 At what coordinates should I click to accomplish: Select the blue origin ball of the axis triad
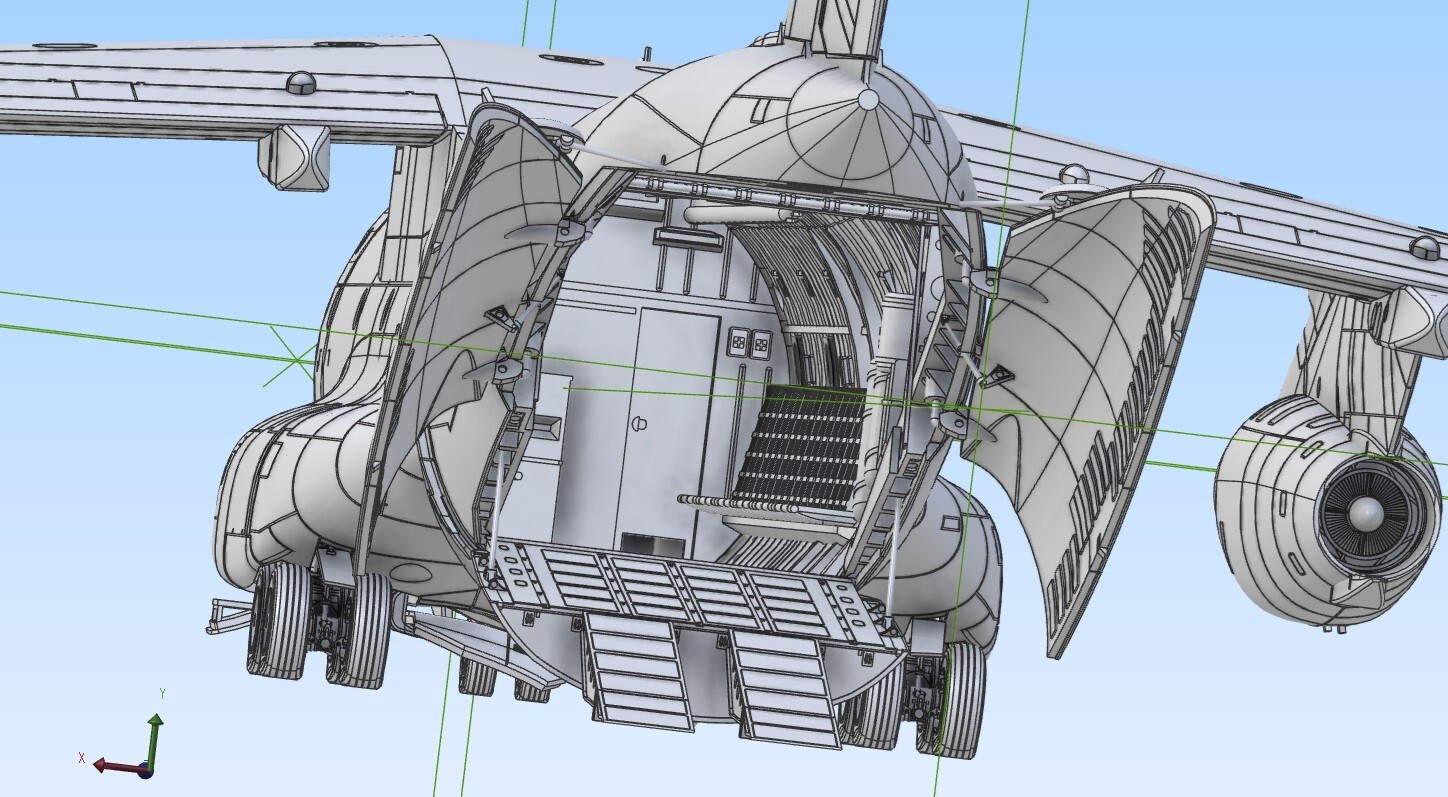146,770
